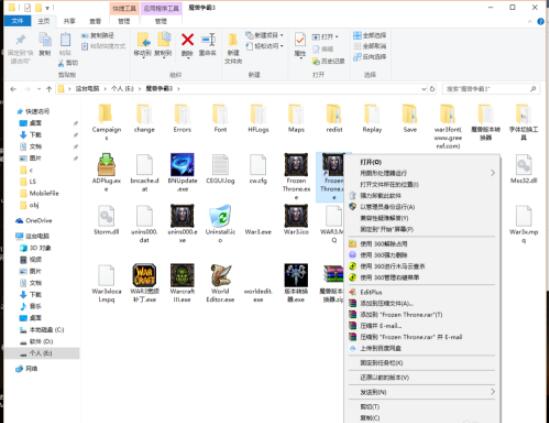Select 3D 对象 in the navigation pane
549x423 pixels.
35,248
